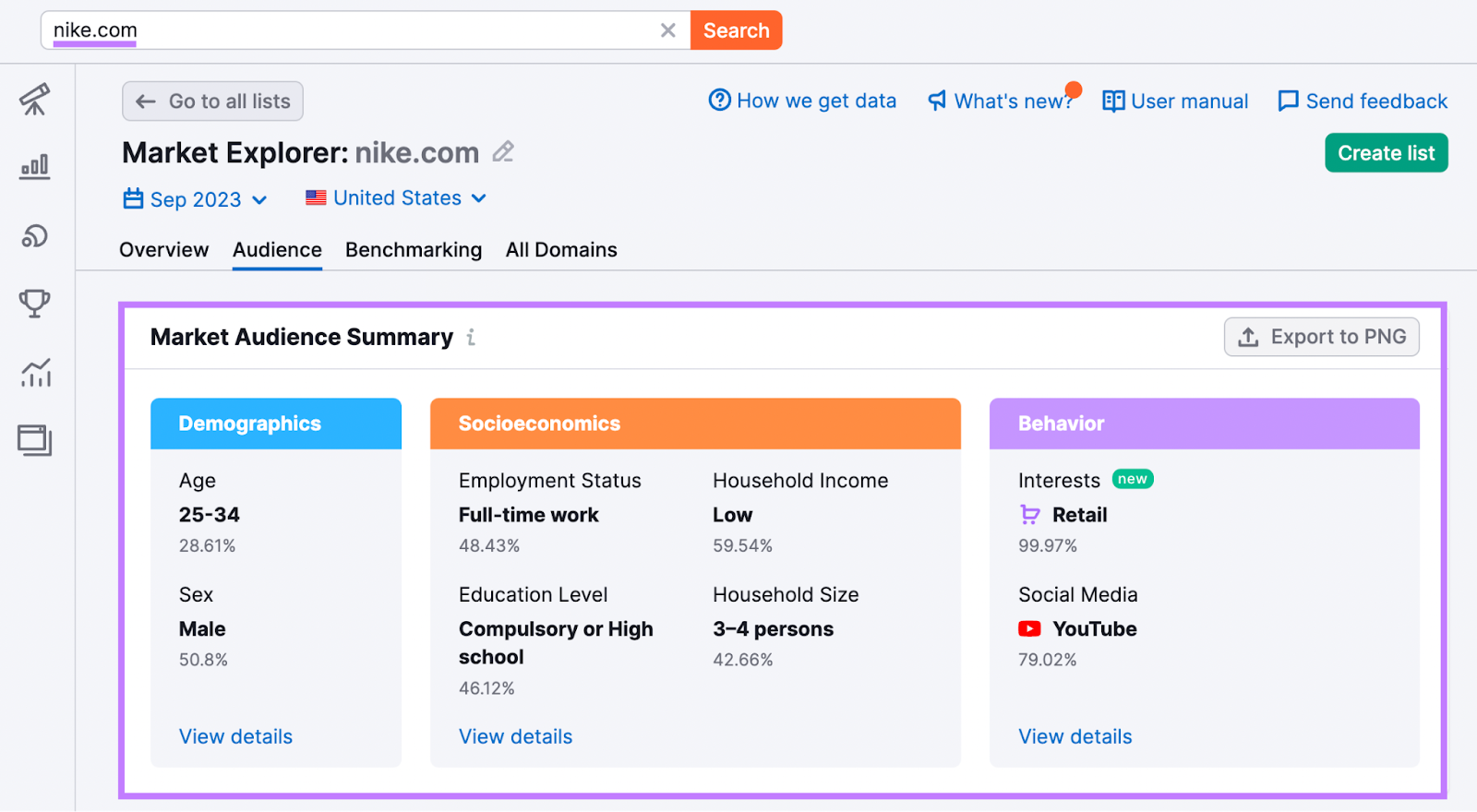The height and width of the screenshot is (812, 1477).
Task: Open the bar chart icon in the sidebar
Action: click(x=35, y=167)
